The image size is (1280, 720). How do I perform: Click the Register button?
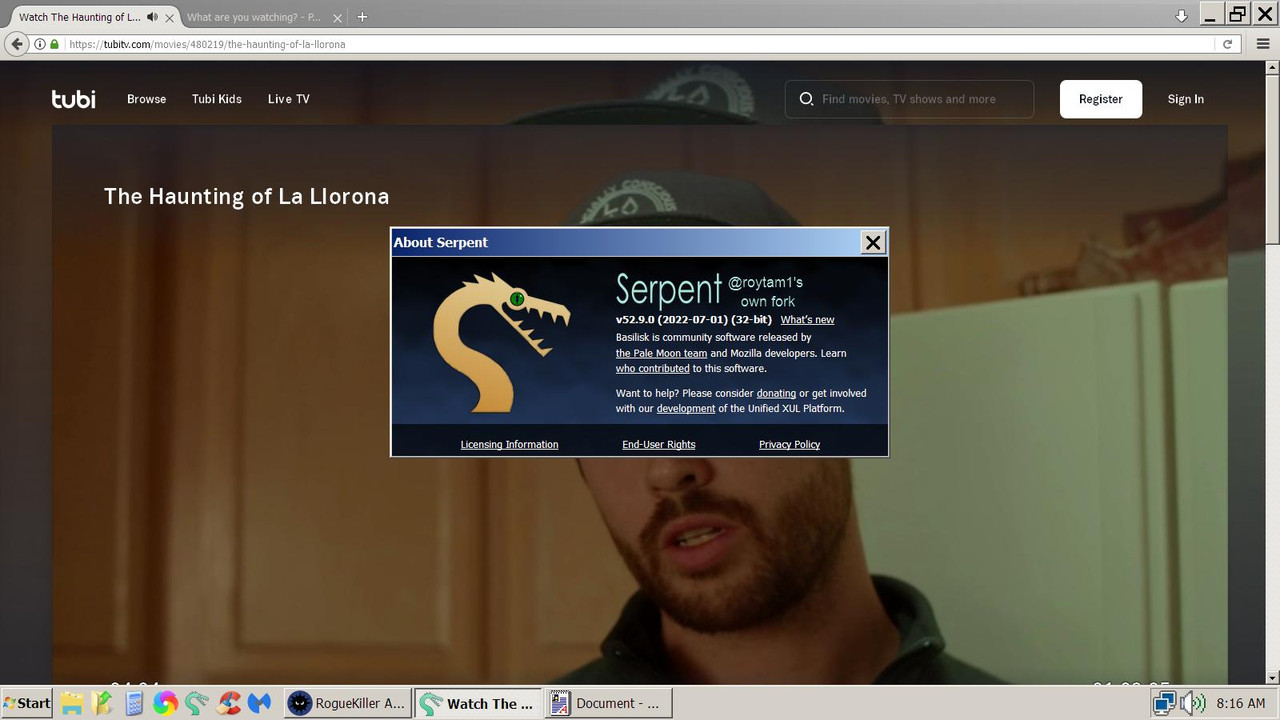point(1101,99)
